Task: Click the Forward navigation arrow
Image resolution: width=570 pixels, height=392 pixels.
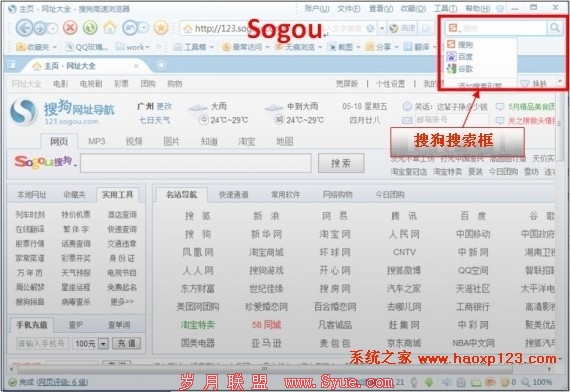Action: click(41, 28)
